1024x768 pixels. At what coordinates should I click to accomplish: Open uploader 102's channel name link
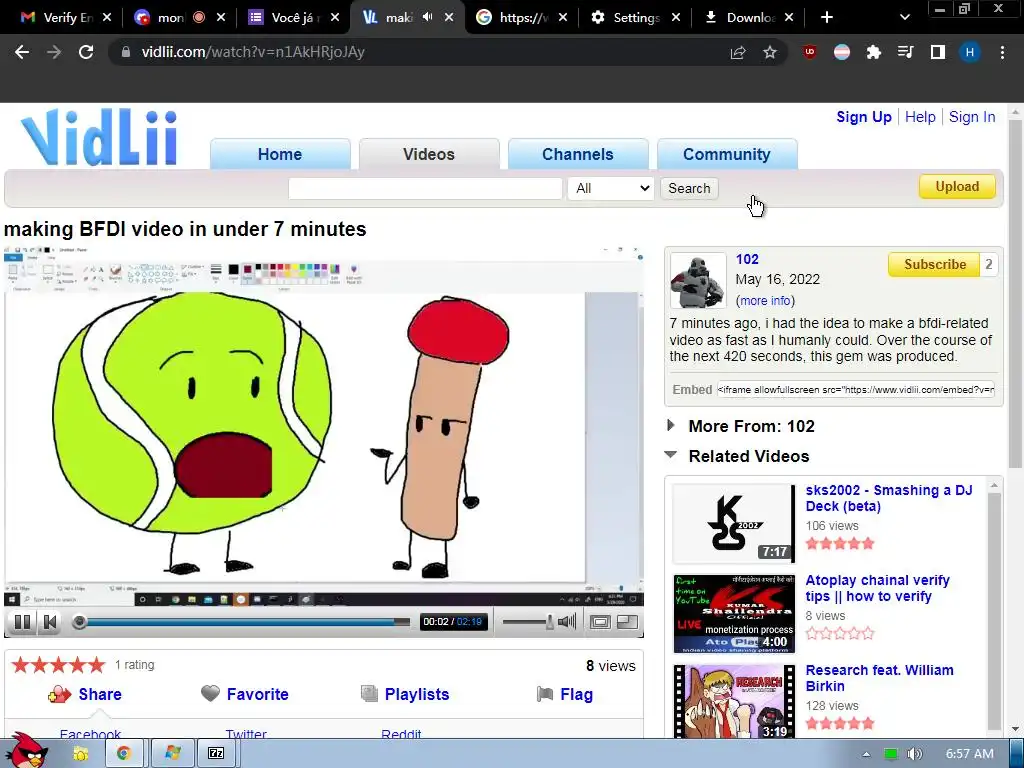(x=747, y=259)
